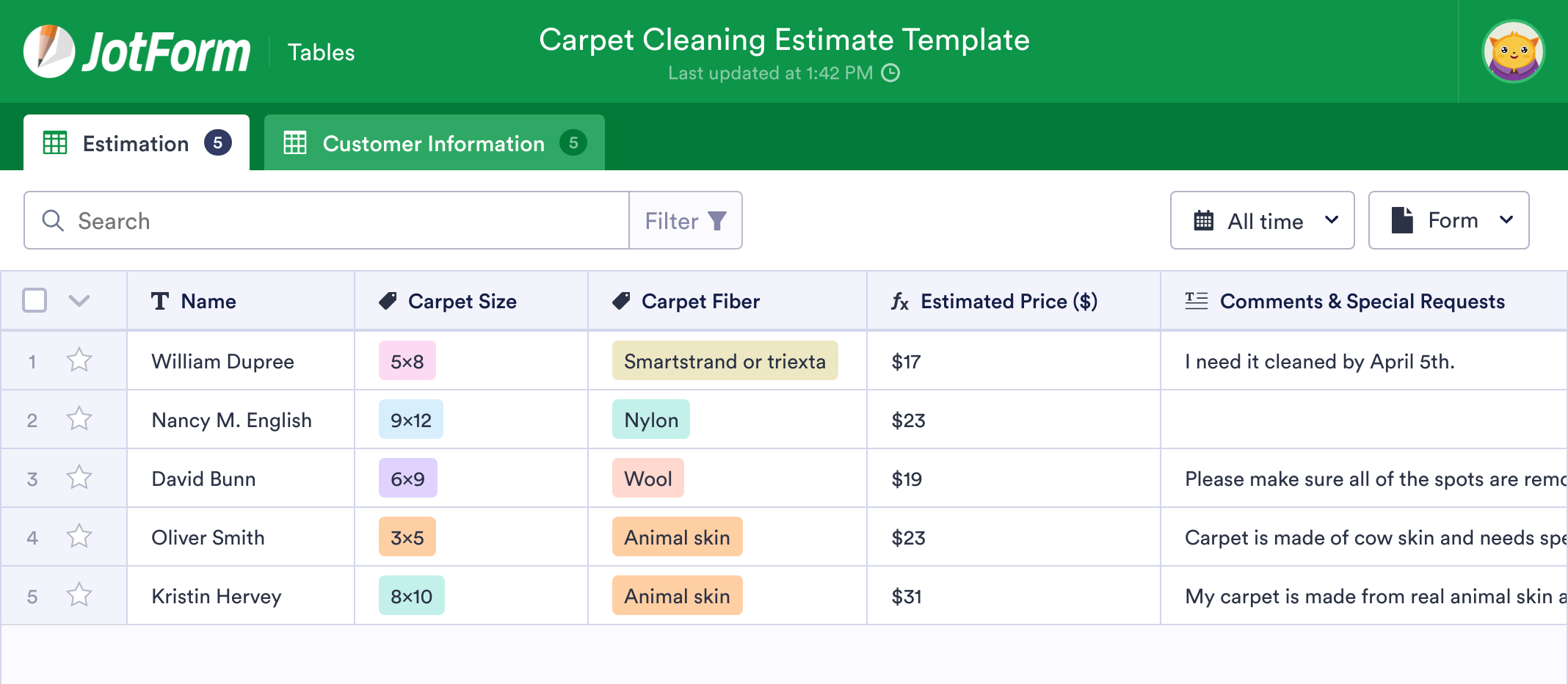Check the select-all checkbox in header row

pos(34,300)
